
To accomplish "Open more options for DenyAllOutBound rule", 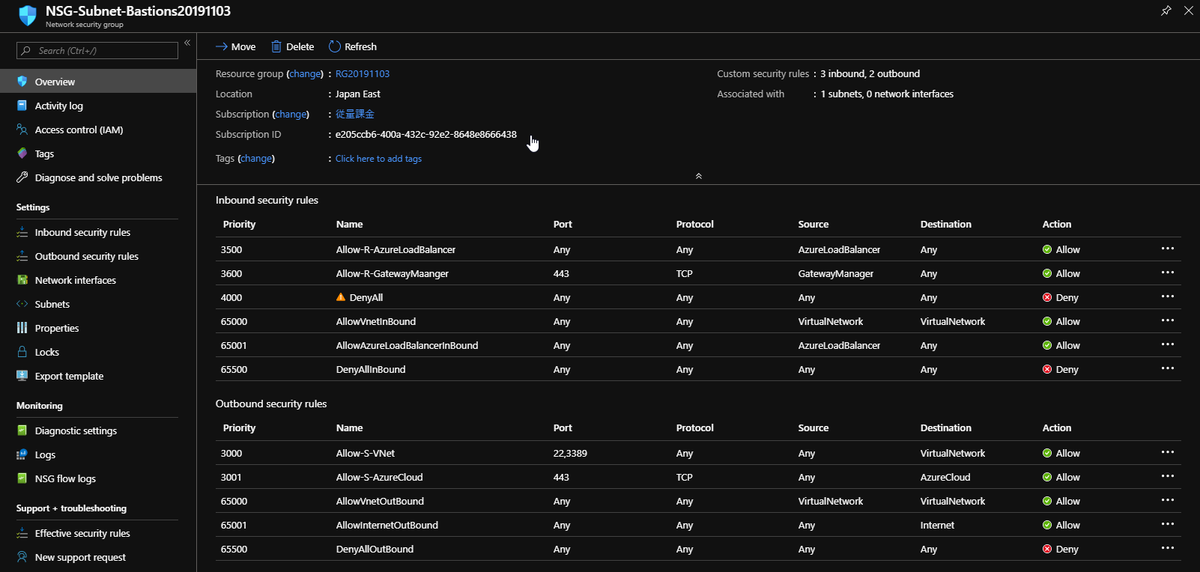I will (x=1167, y=549).
